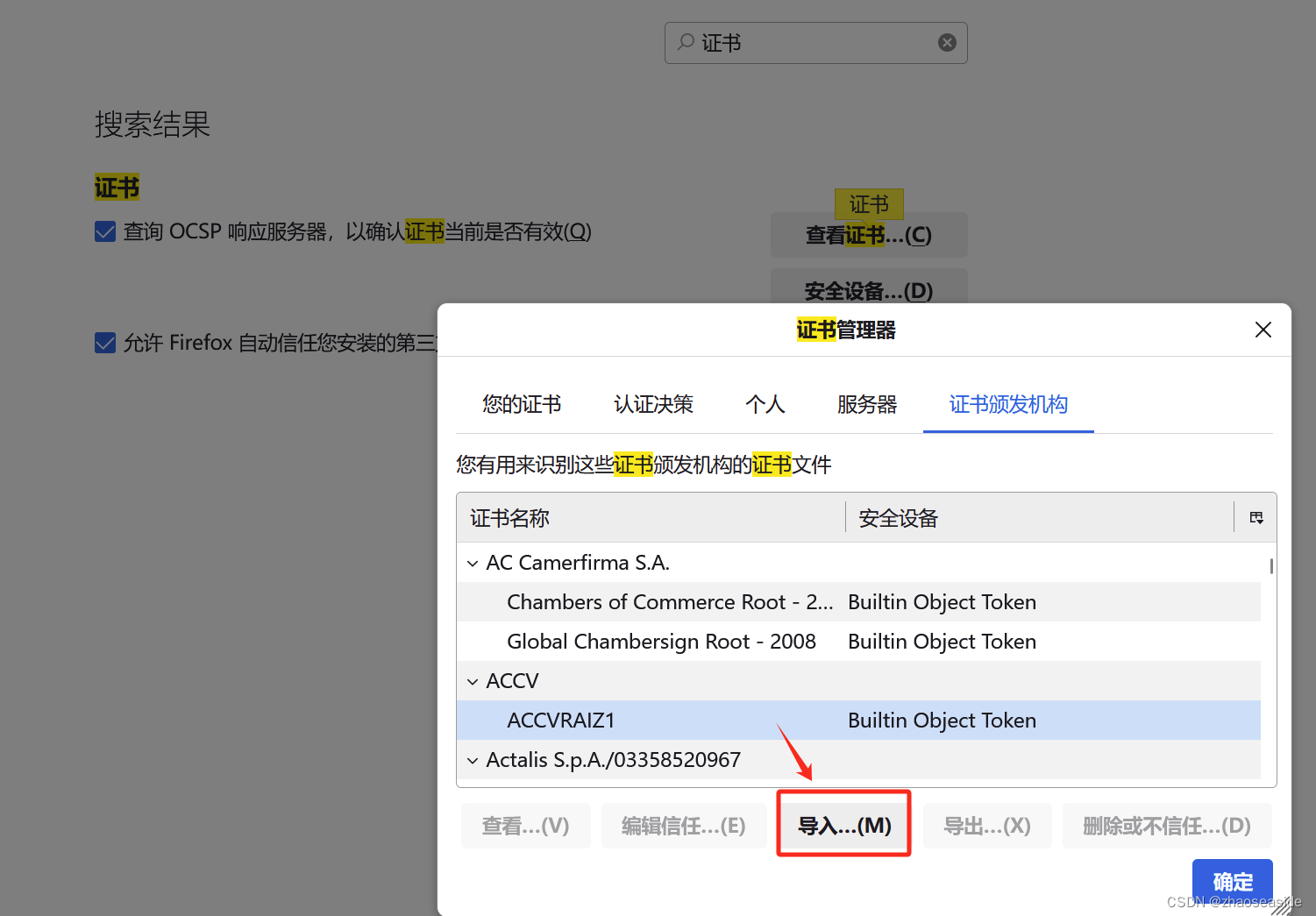The image size is (1316, 916).
Task: Sort by the 安全设备 column header
Action: coord(1040,518)
